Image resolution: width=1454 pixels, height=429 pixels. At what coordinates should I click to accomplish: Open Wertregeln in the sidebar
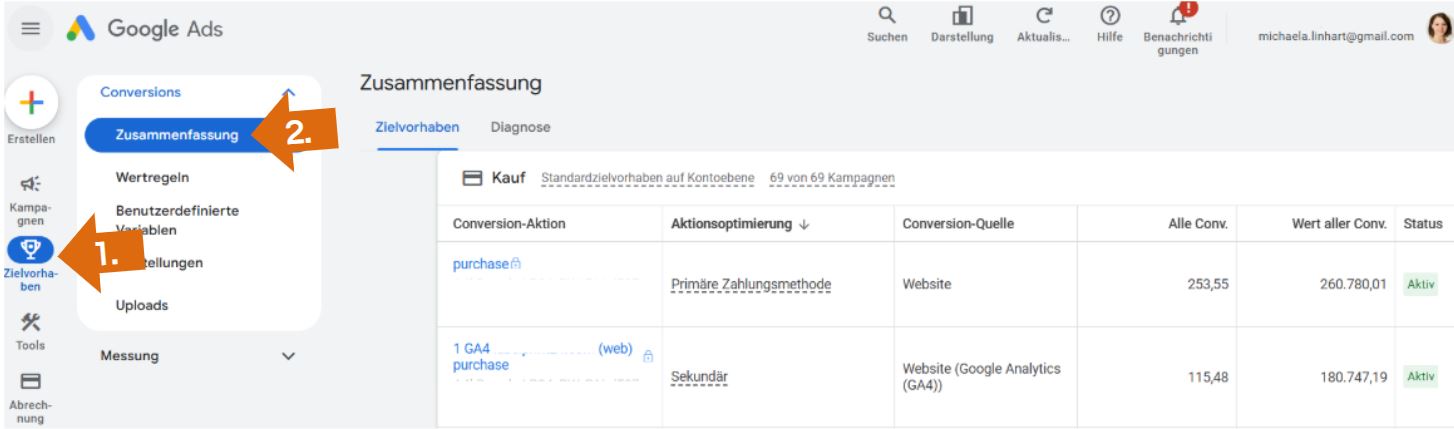tap(152, 177)
